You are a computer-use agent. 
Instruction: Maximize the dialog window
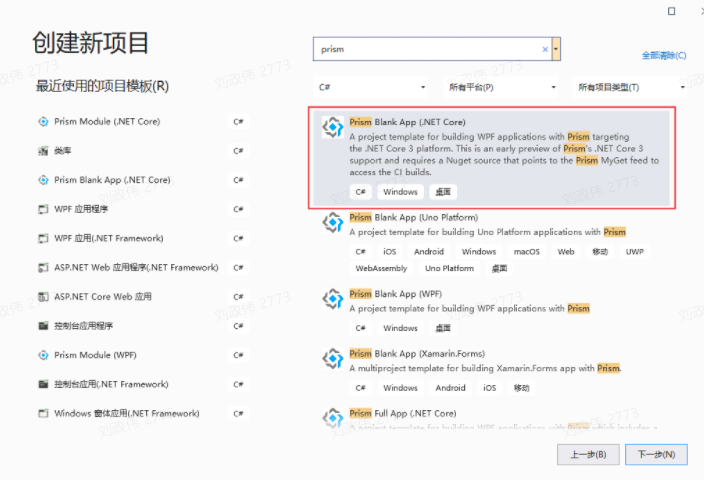pyautogui.click(x=672, y=11)
